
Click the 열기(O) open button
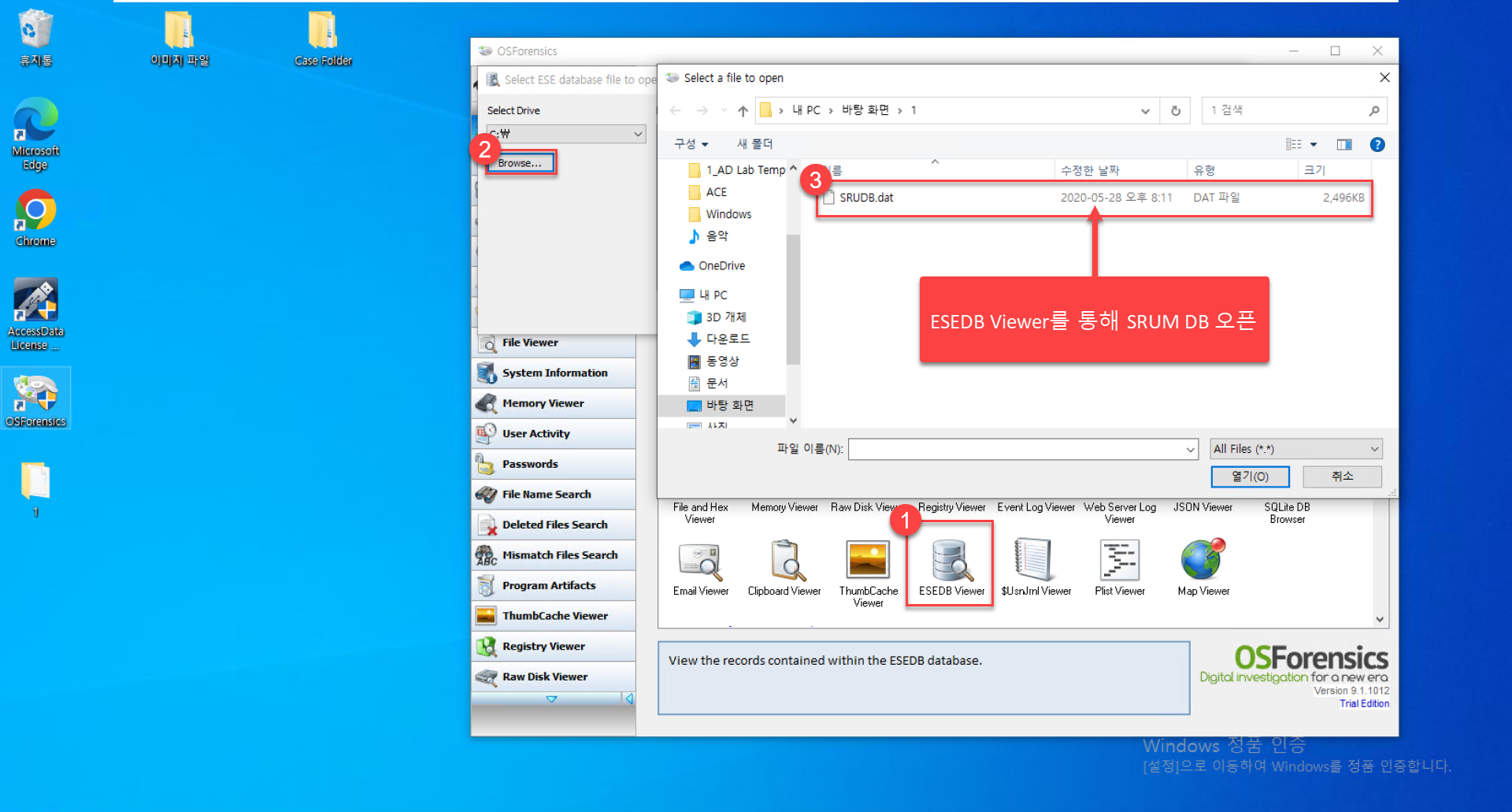(1250, 476)
